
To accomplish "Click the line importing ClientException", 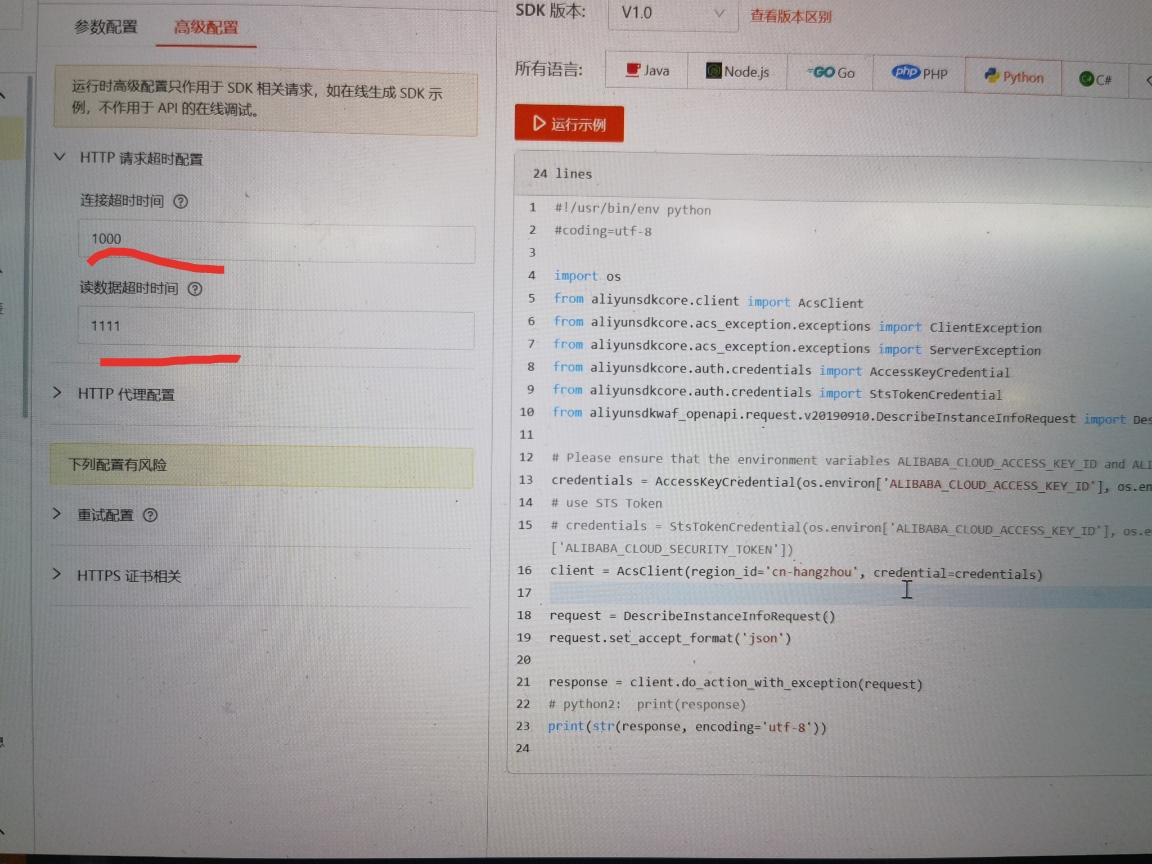I will coord(797,324).
